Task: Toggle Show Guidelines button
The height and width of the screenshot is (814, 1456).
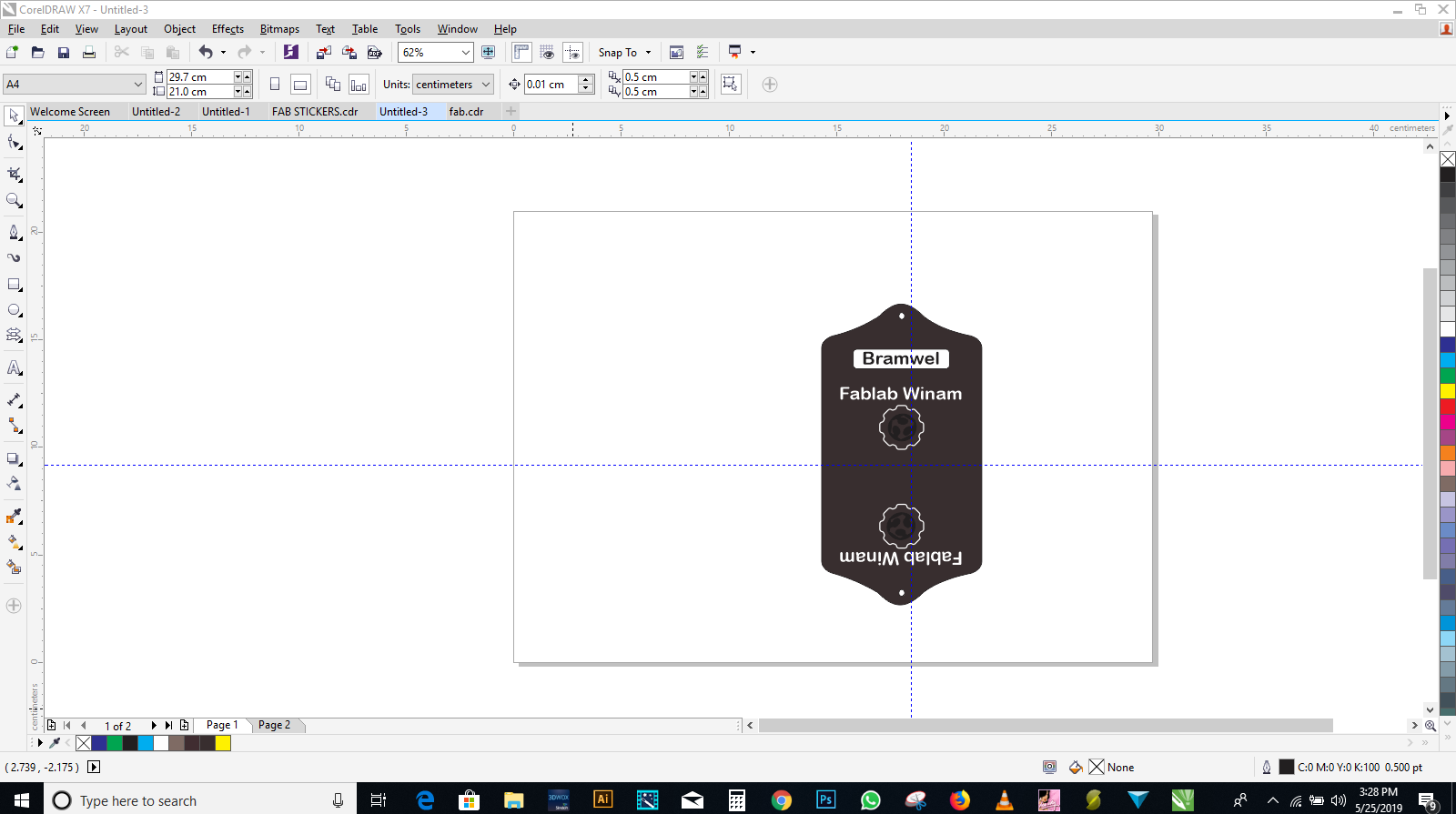Action: click(x=572, y=53)
